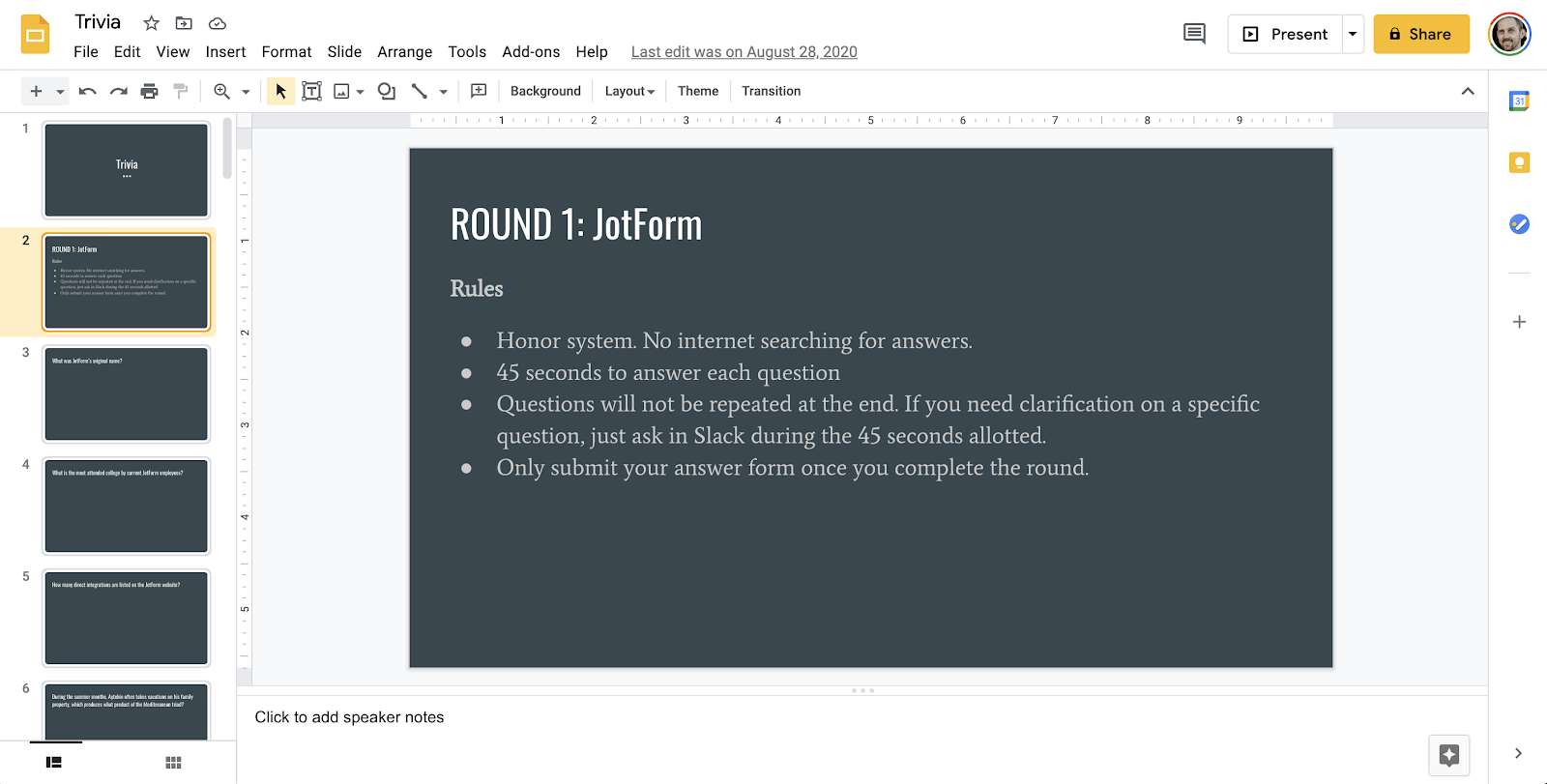This screenshot has width=1547, height=784.
Task: Click the Background button
Action: pyautogui.click(x=545, y=91)
